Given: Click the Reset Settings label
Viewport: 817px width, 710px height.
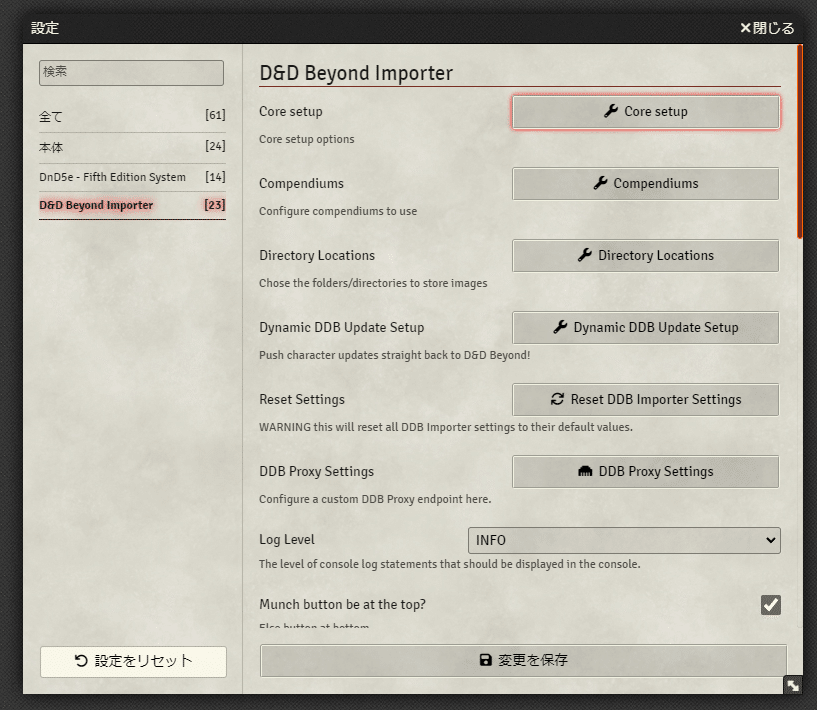Looking at the screenshot, I should point(302,400).
